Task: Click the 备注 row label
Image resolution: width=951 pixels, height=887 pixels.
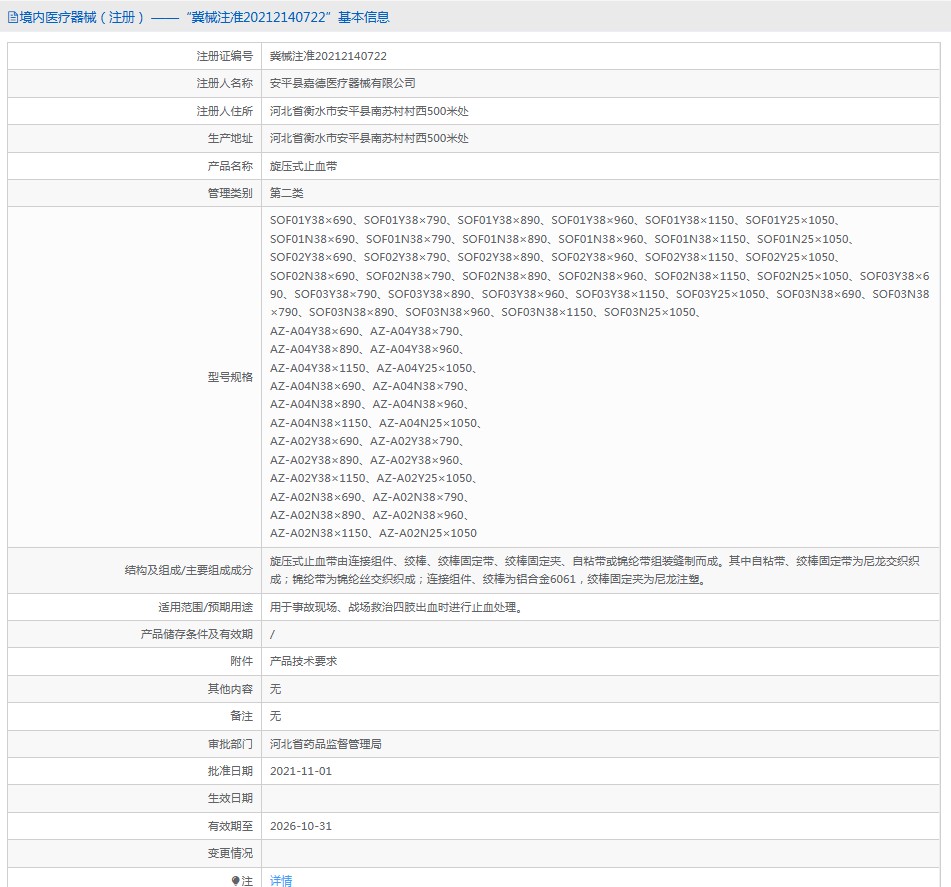Action: pos(241,717)
